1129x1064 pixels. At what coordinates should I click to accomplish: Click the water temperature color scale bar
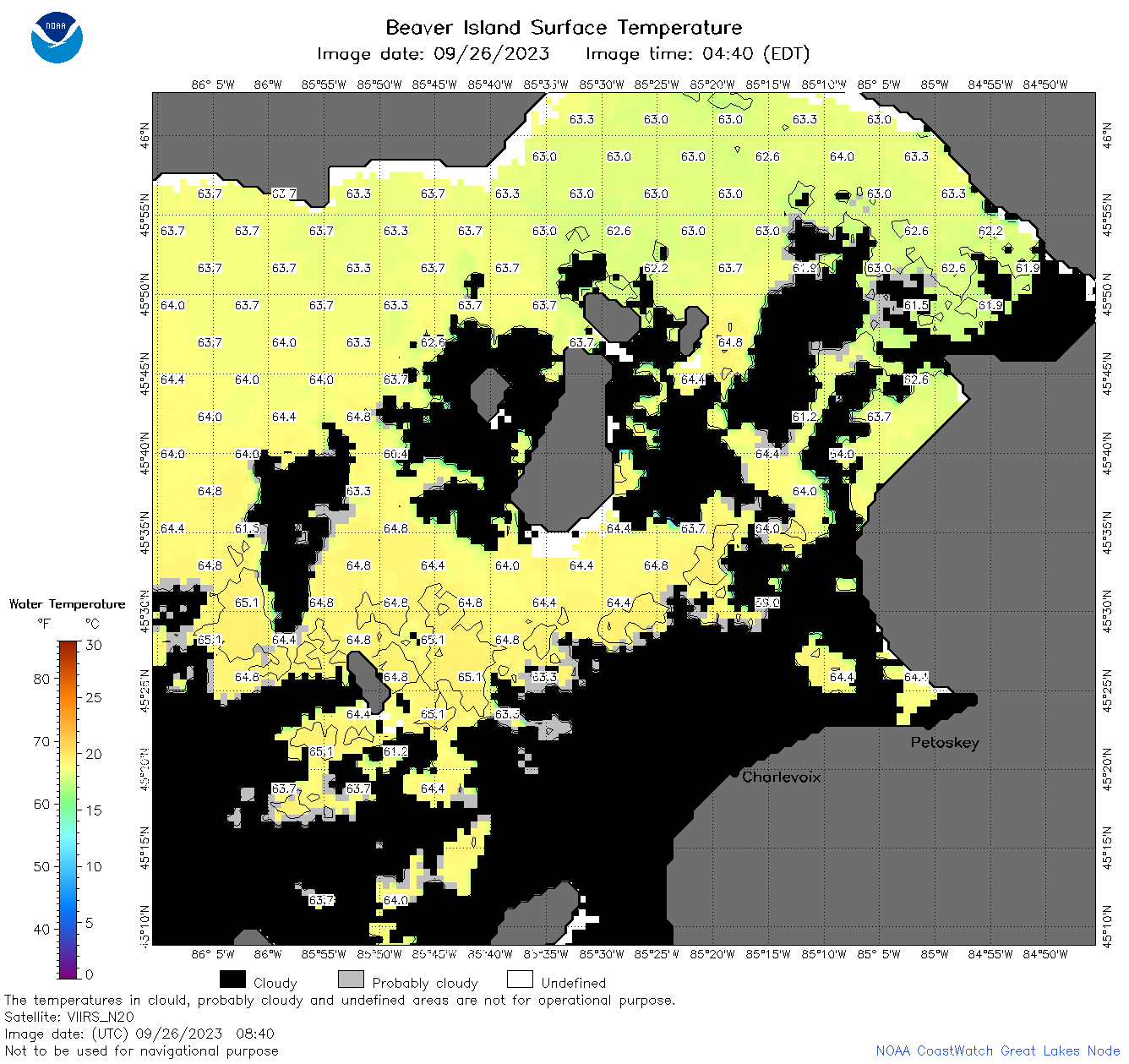tap(68, 810)
